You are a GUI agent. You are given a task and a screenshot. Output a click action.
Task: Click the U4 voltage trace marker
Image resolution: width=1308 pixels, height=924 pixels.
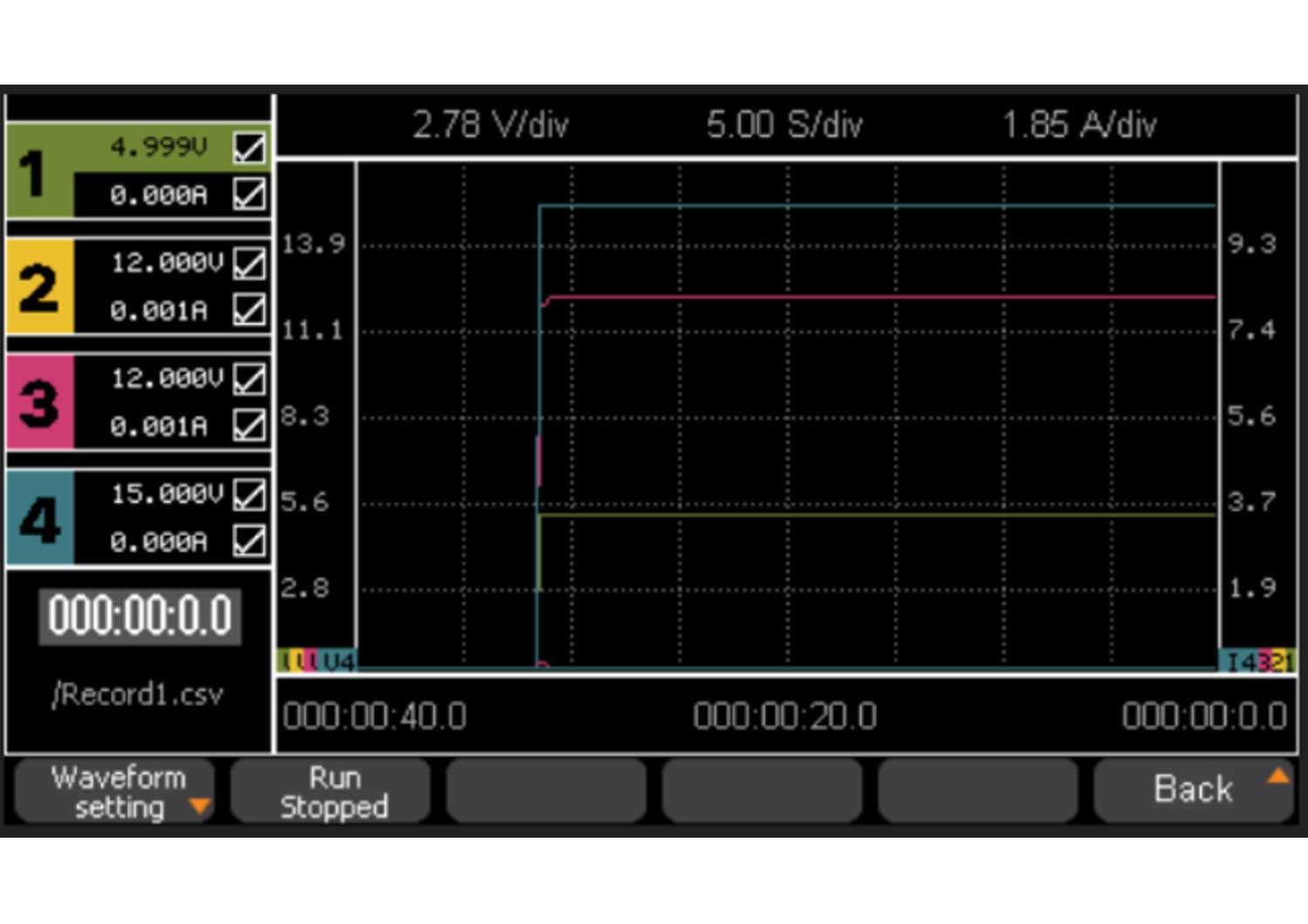pos(338,662)
